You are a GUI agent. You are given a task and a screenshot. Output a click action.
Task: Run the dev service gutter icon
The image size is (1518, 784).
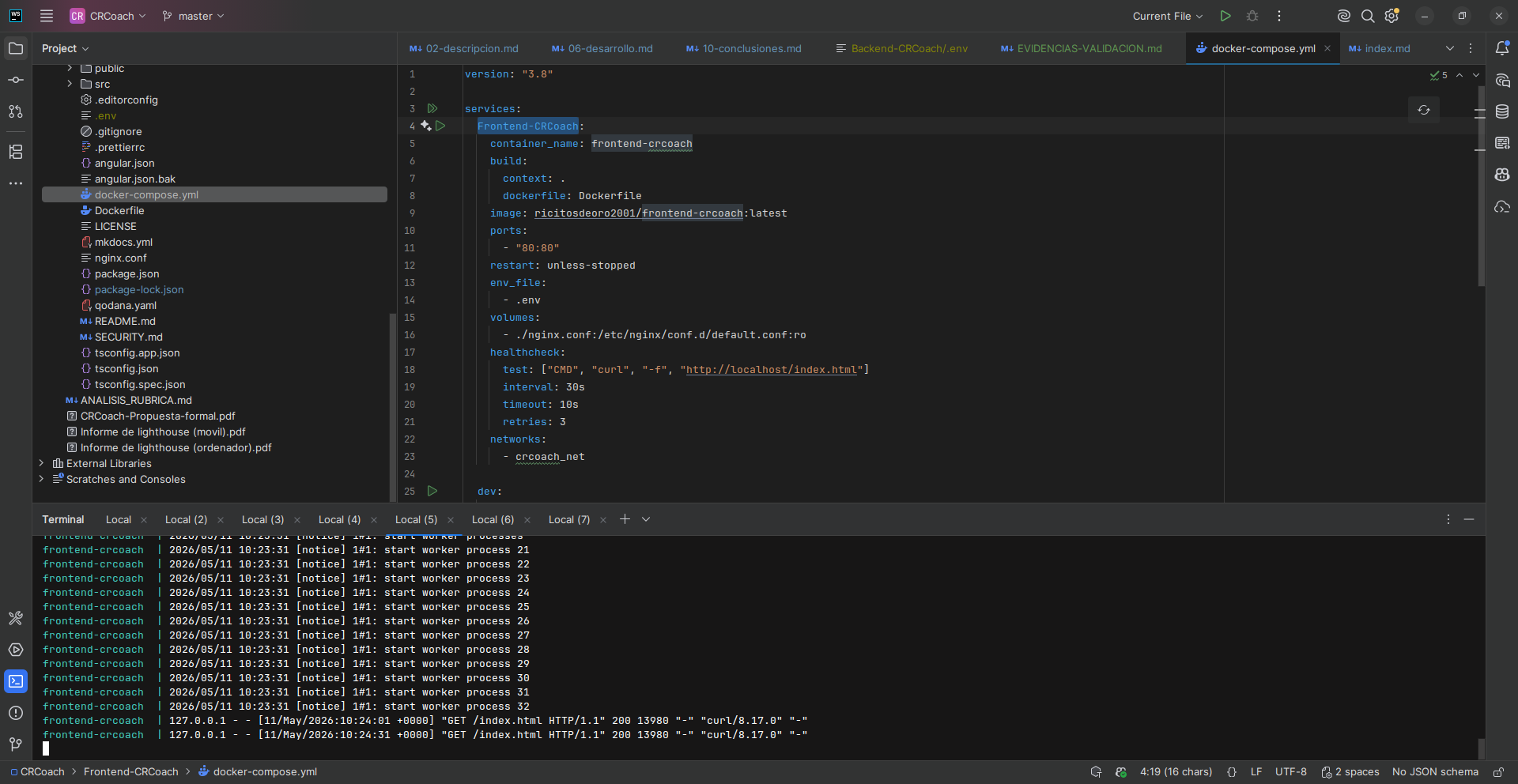[432, 491]
